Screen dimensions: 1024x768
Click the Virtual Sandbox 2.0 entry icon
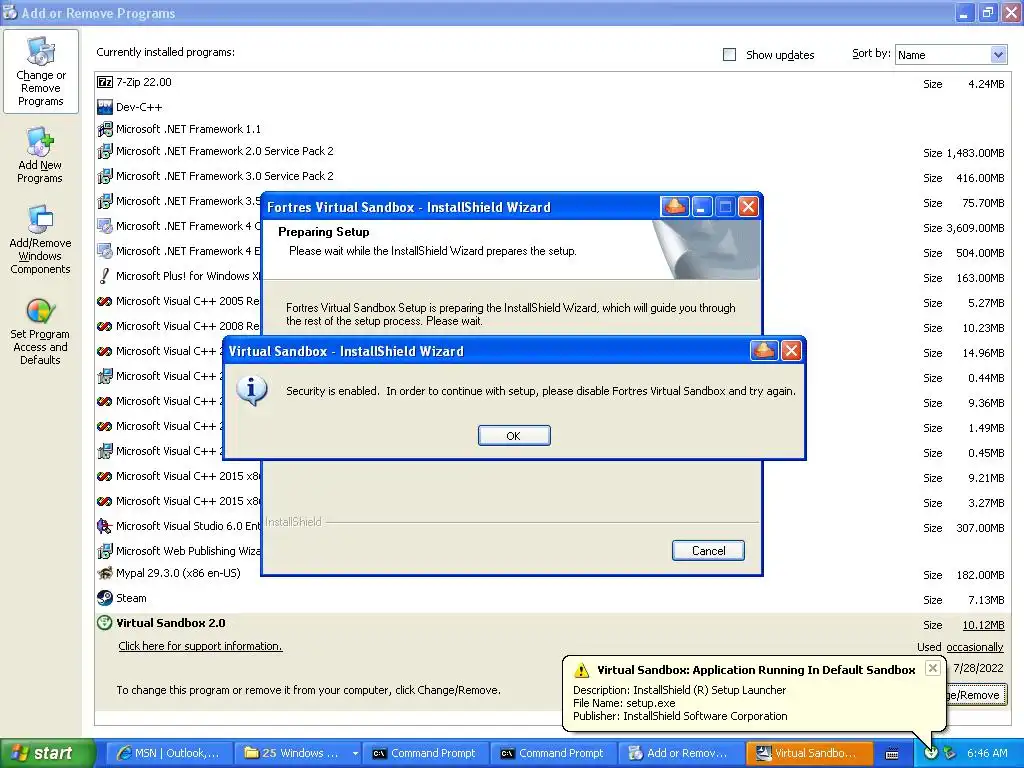pos(104,623)
